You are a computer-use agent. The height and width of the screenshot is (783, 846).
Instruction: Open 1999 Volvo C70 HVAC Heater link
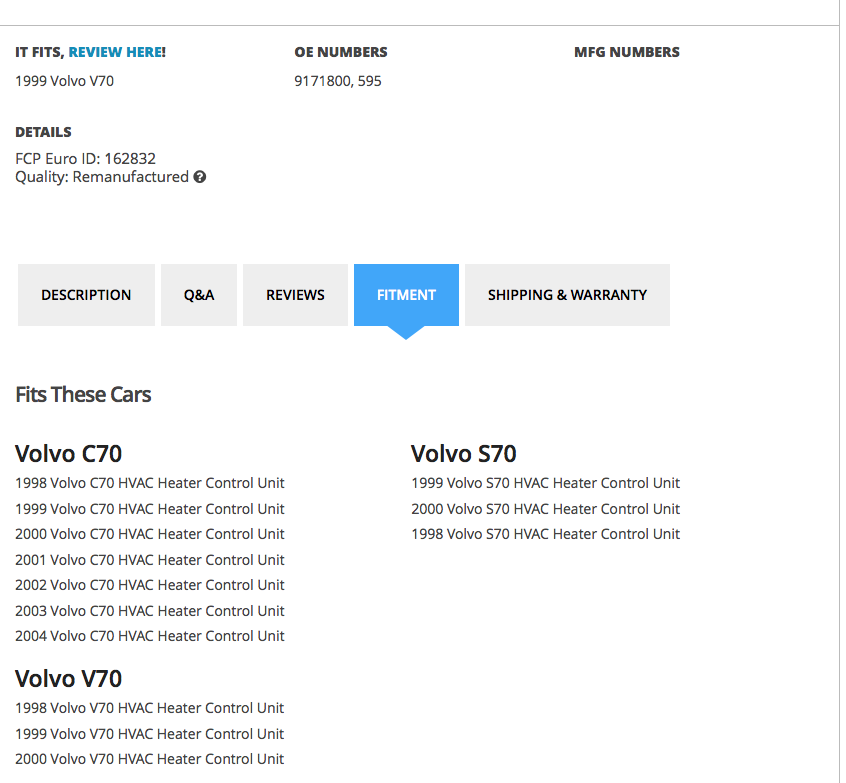click(150, 509)
